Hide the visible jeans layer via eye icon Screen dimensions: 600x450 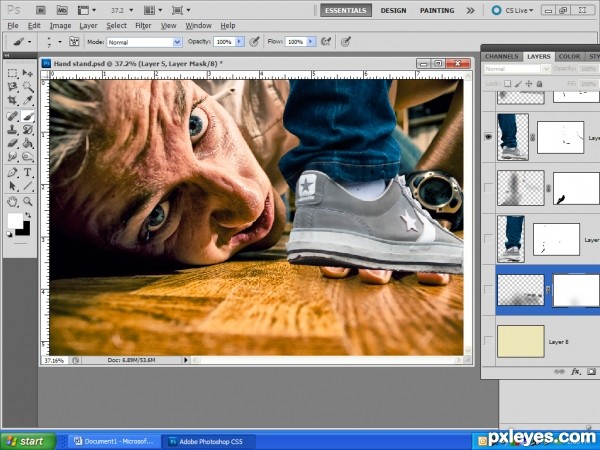[488, 137]
